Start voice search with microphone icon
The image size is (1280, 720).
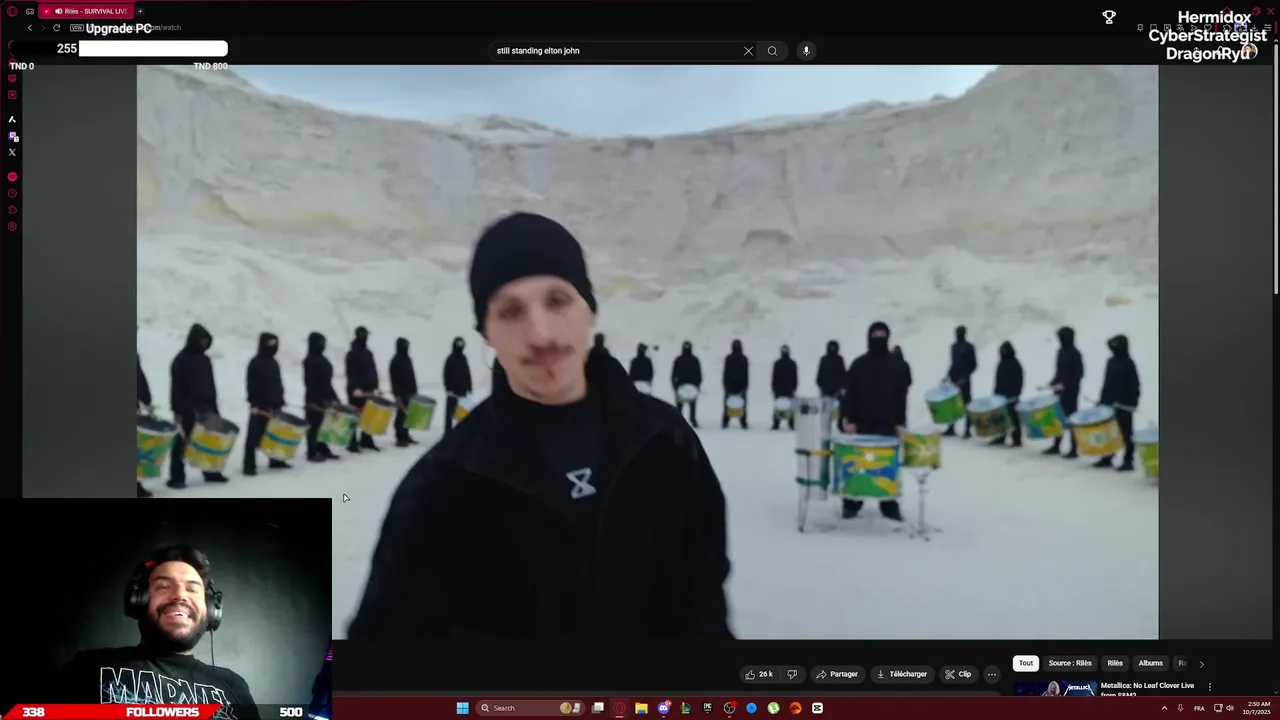click(x=806, y=51)
